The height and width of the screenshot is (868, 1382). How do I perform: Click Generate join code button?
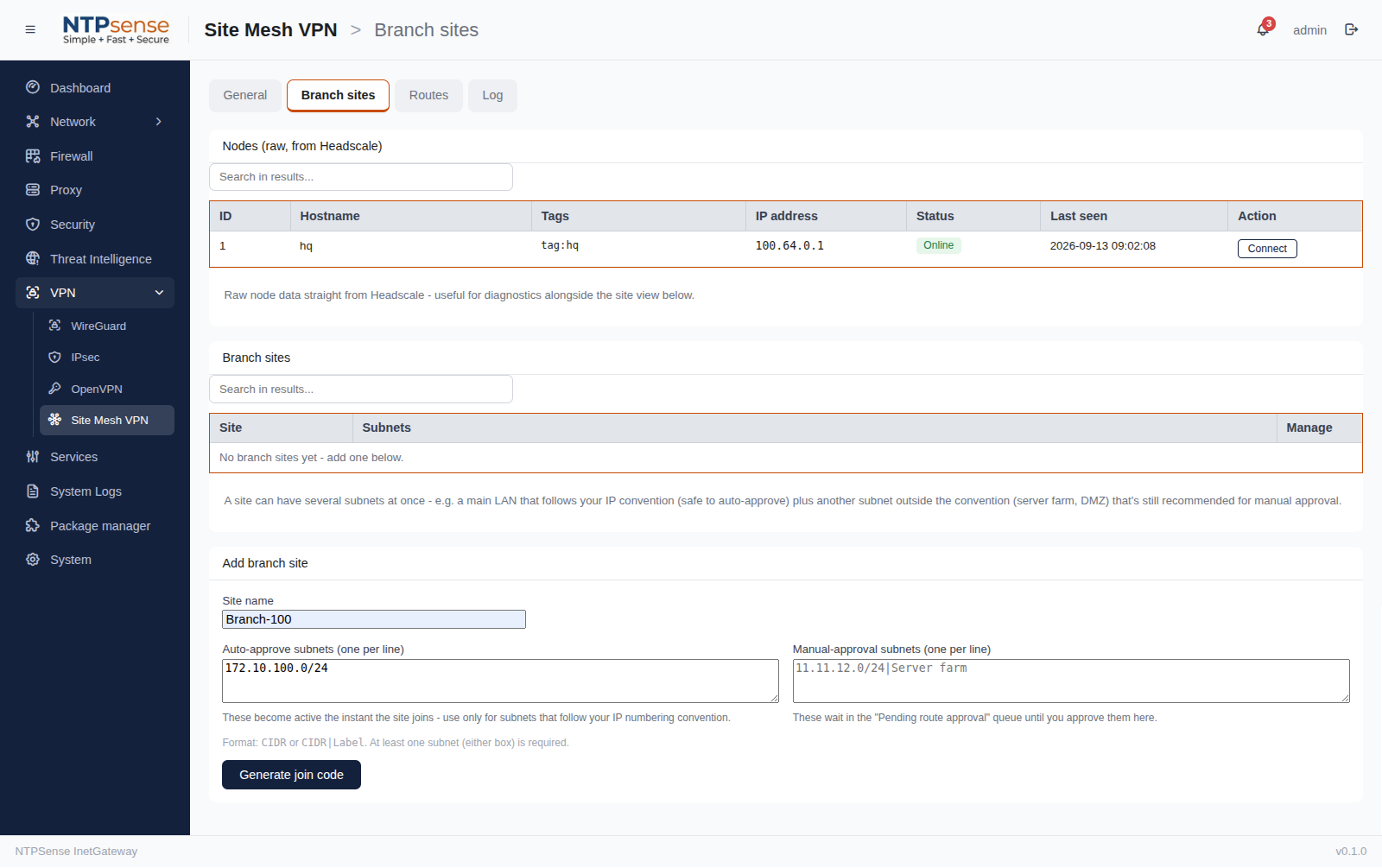[x=291, y=775]
